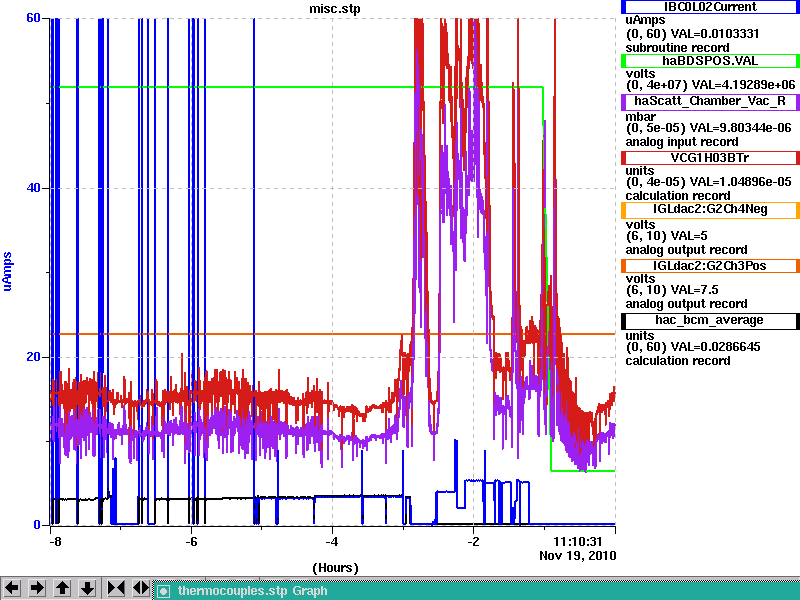Viewport: 800px width, 600px height.
Task: Click the misc.stp graph title
Action: [x=335, y=9]
